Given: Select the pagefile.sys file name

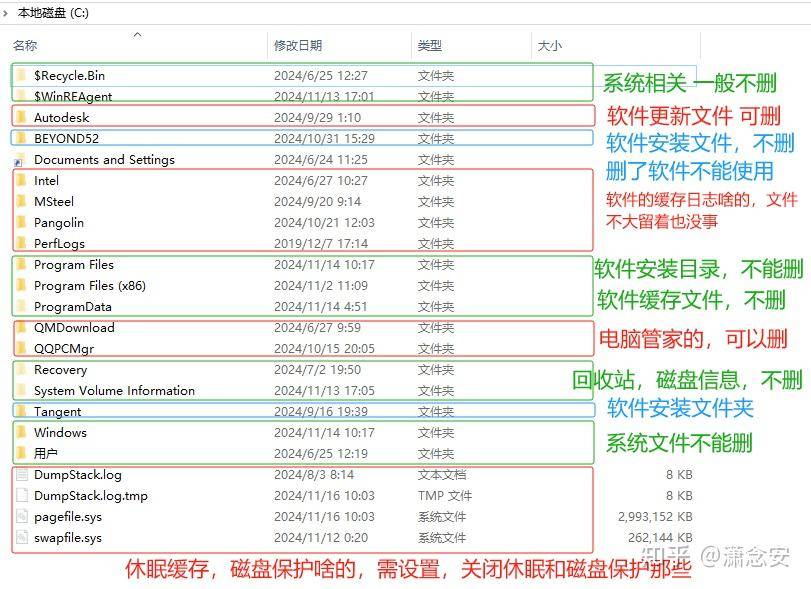Looking at the screenshot, I should (x=68, y=517).
